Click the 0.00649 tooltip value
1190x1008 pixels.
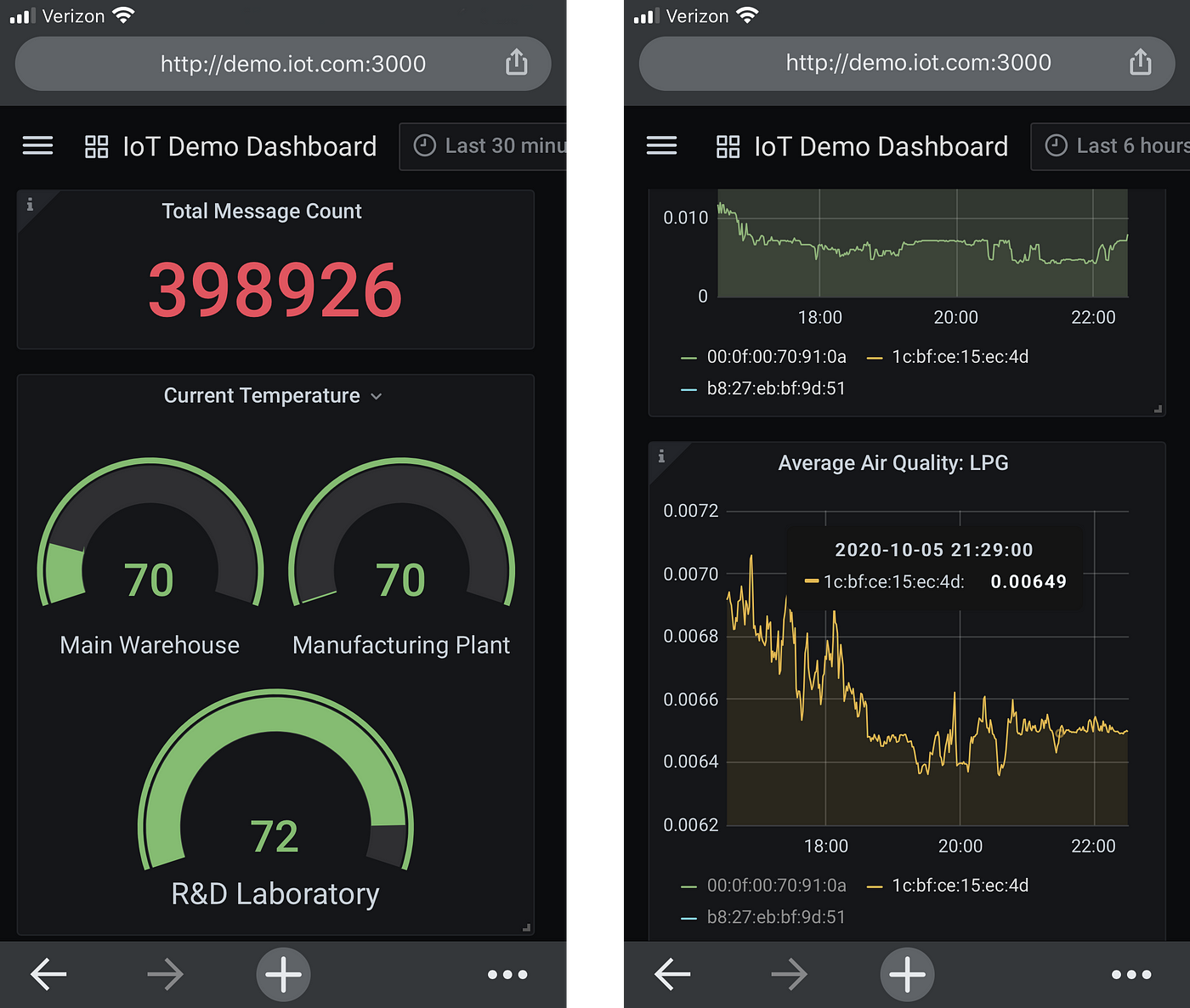point(1028,581)
